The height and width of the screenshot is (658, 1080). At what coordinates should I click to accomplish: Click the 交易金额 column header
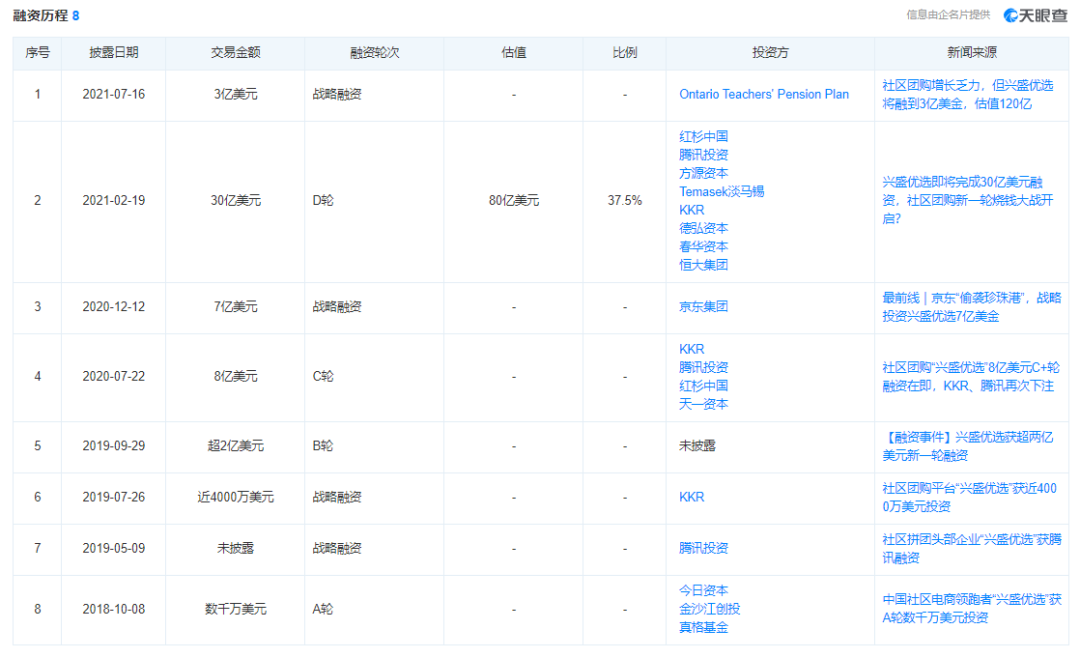pos(234,53)
